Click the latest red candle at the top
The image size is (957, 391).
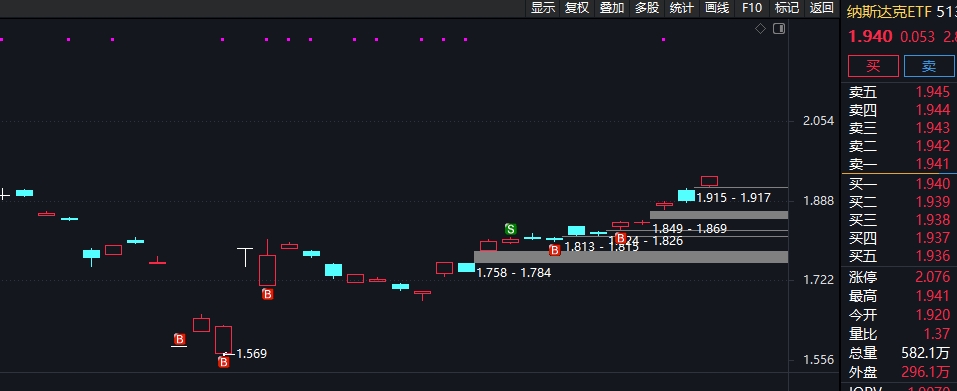pyautogui.click(x=709, y=181)
